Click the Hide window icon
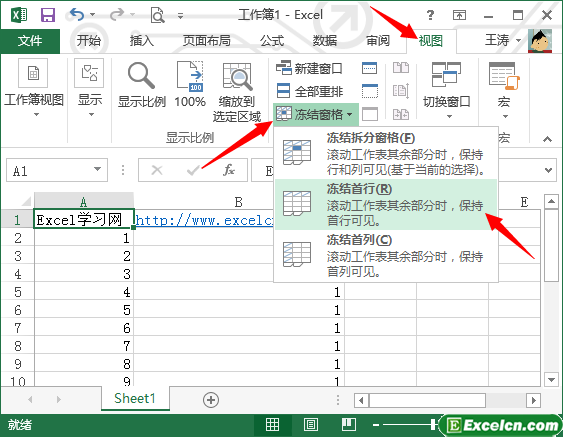 click(369, 91)
